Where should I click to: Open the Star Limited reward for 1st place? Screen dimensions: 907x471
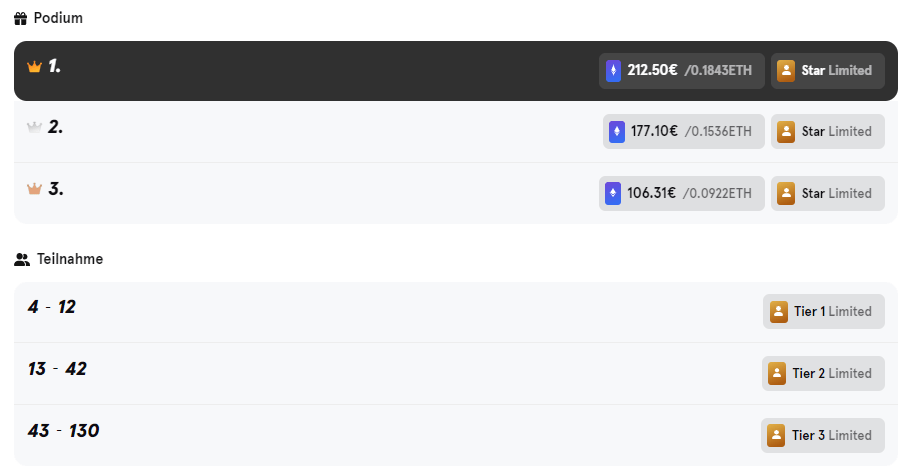(x=828, y=71)
